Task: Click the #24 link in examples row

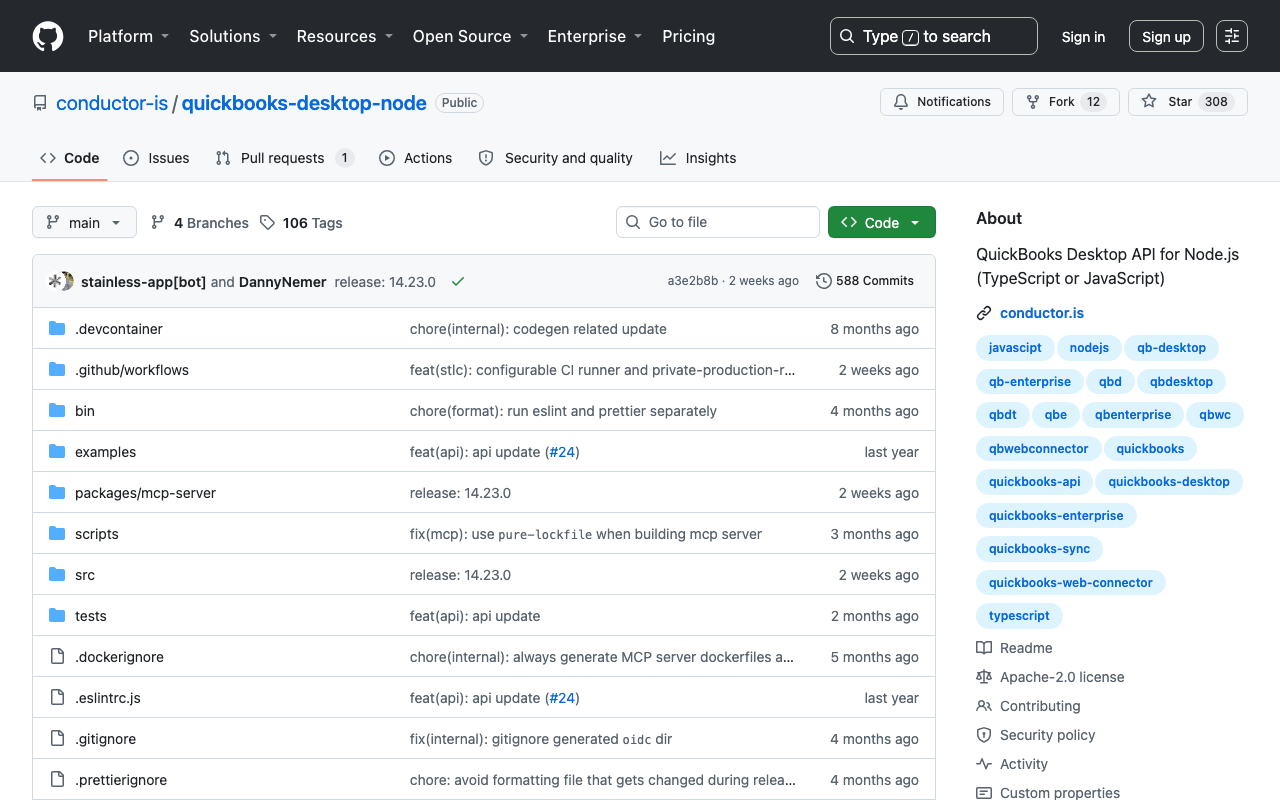Action: pos(562,452)
